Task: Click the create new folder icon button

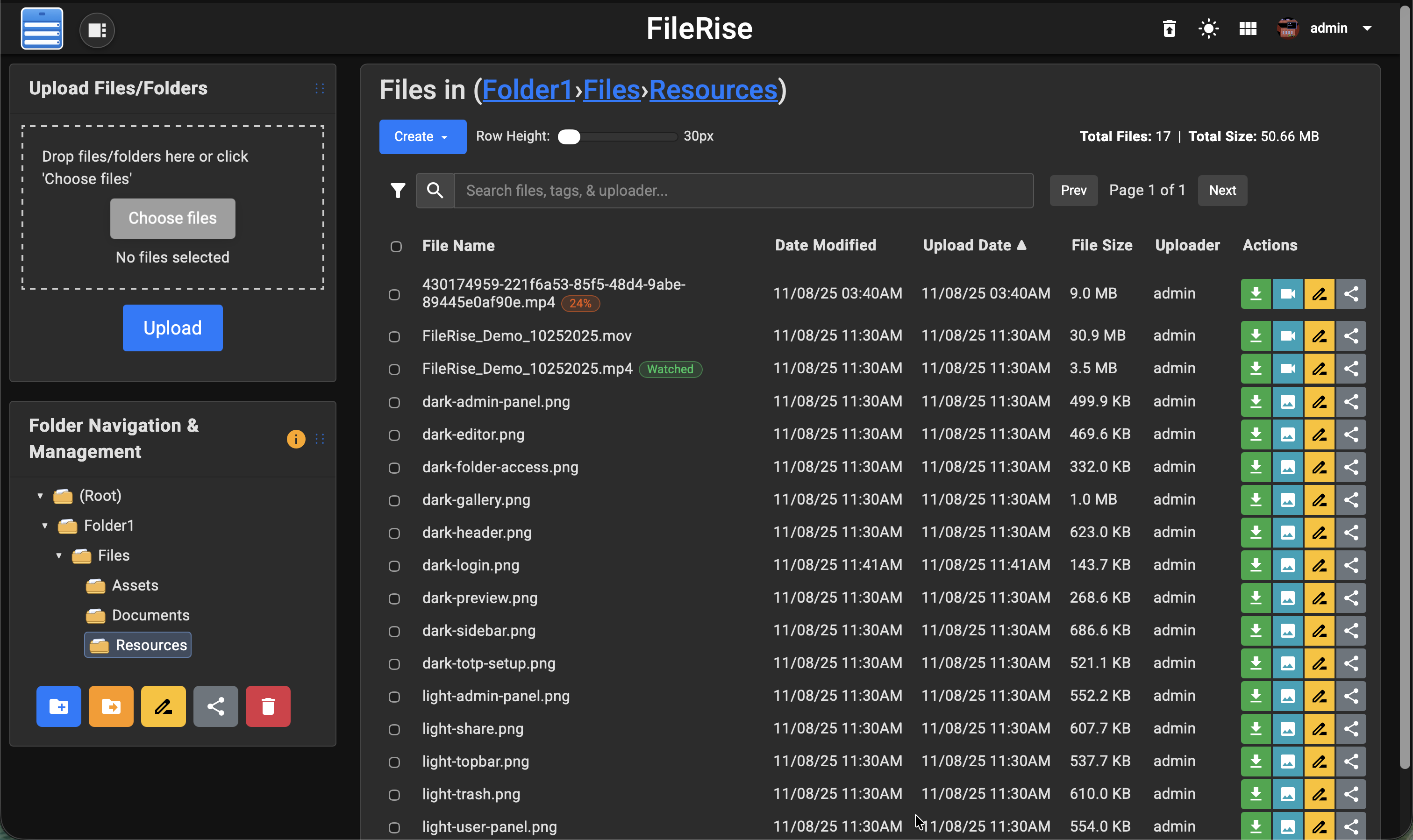Action: click(58, 706)
